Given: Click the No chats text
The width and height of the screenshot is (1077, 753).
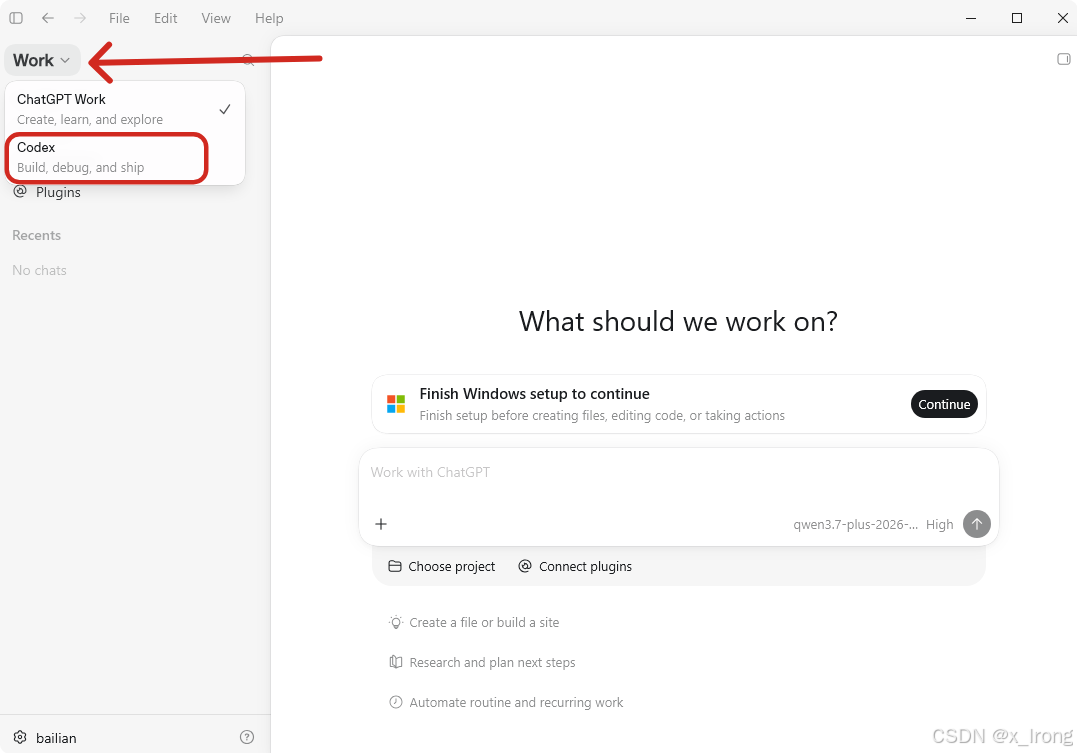Looking at the screenshot, I should [x=39, y=271].
